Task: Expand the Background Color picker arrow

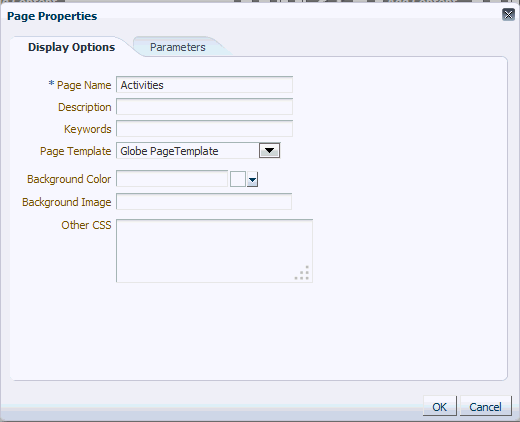Action: pyautogui.click(x=252, y=180)
